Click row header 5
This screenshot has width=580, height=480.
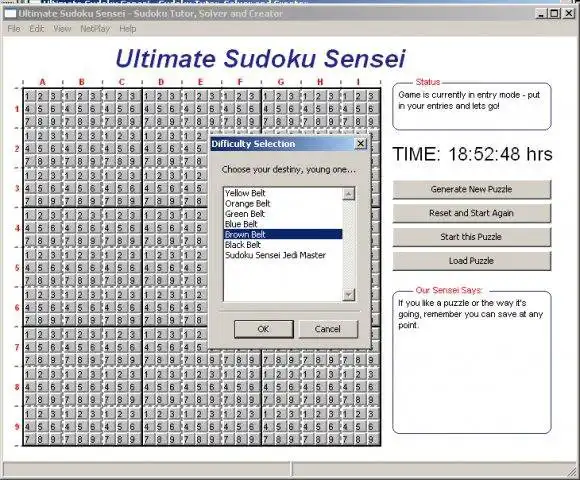17,268
